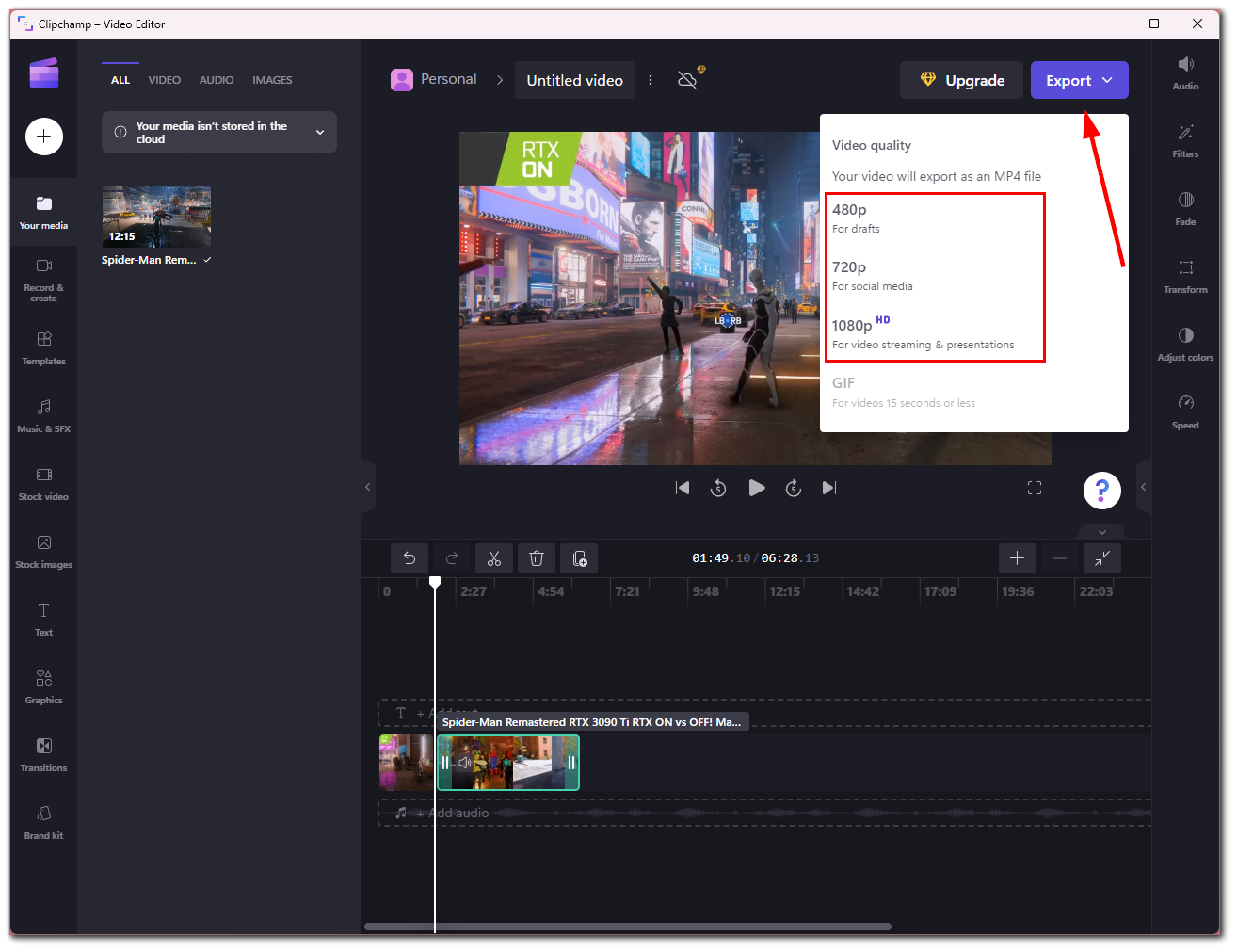Viewport: 1237px width, 952px height.
Task: Switch to the AUDIO media tab
Action: pyautogui.click(x=217, y=80)
